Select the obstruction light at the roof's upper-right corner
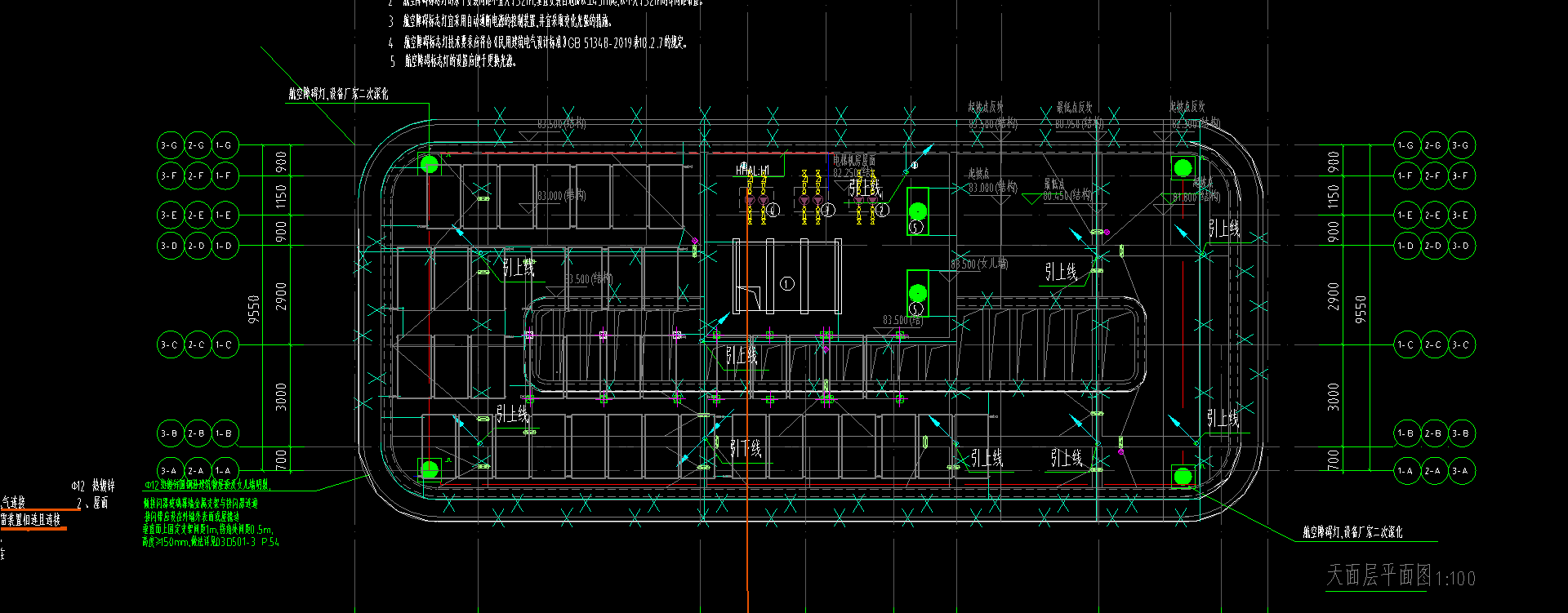The image size is (1568, 613). (x=1183, y=169)
